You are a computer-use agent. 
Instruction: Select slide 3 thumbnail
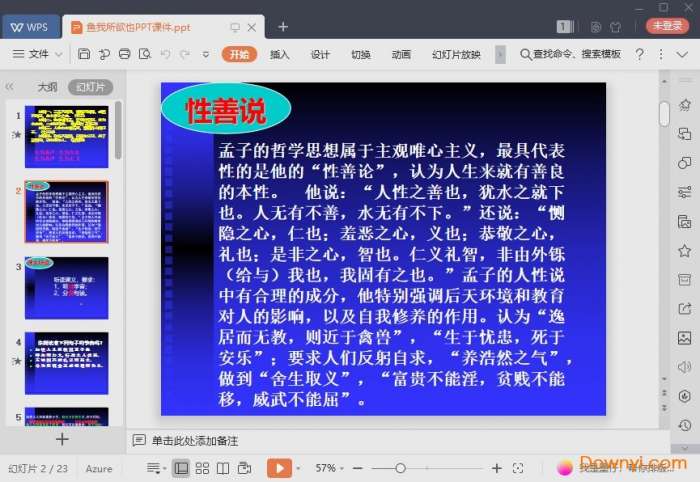pyautogui.click(x=67, y=288)
